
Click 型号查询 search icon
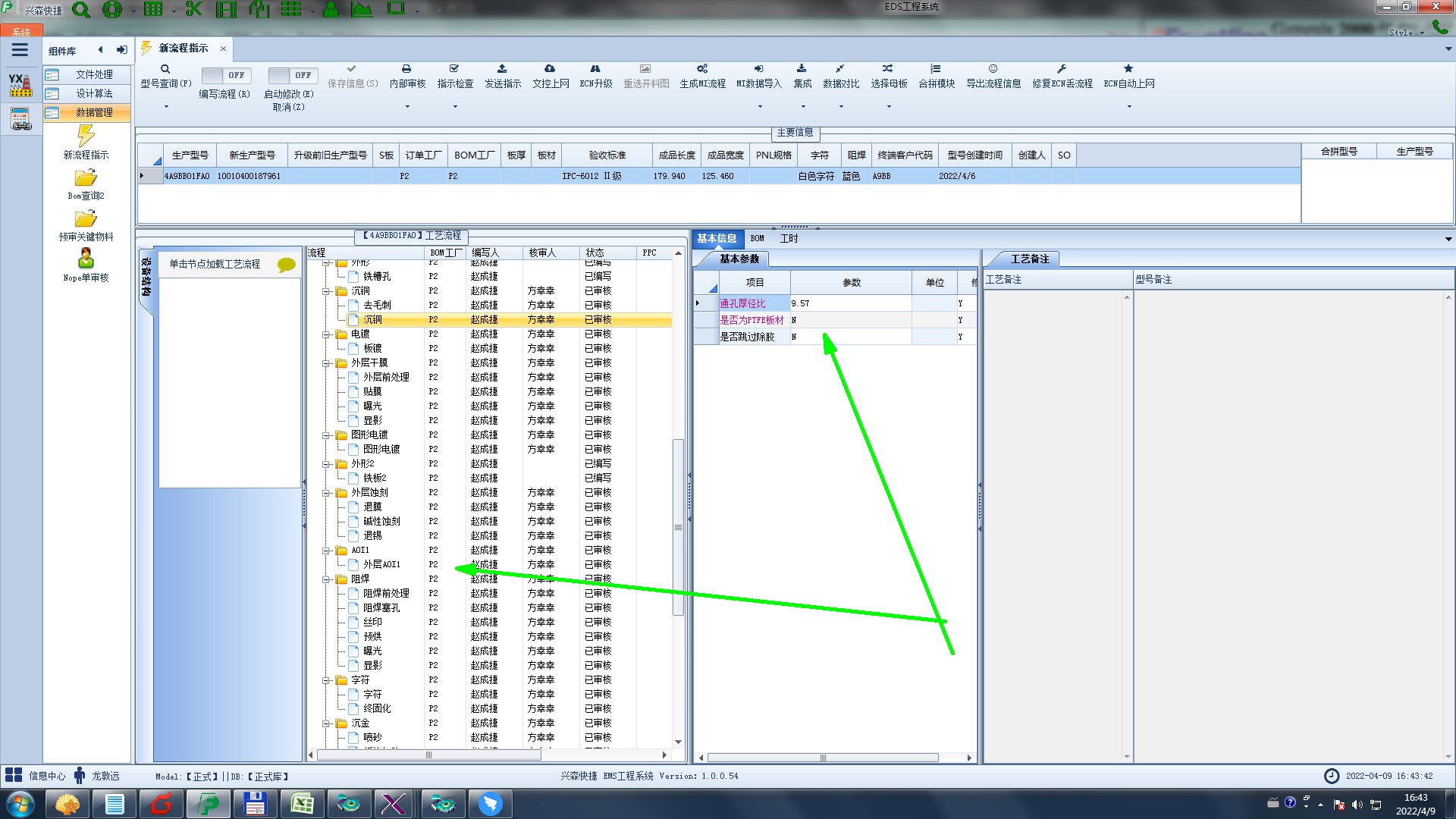[x=165, y=69]
